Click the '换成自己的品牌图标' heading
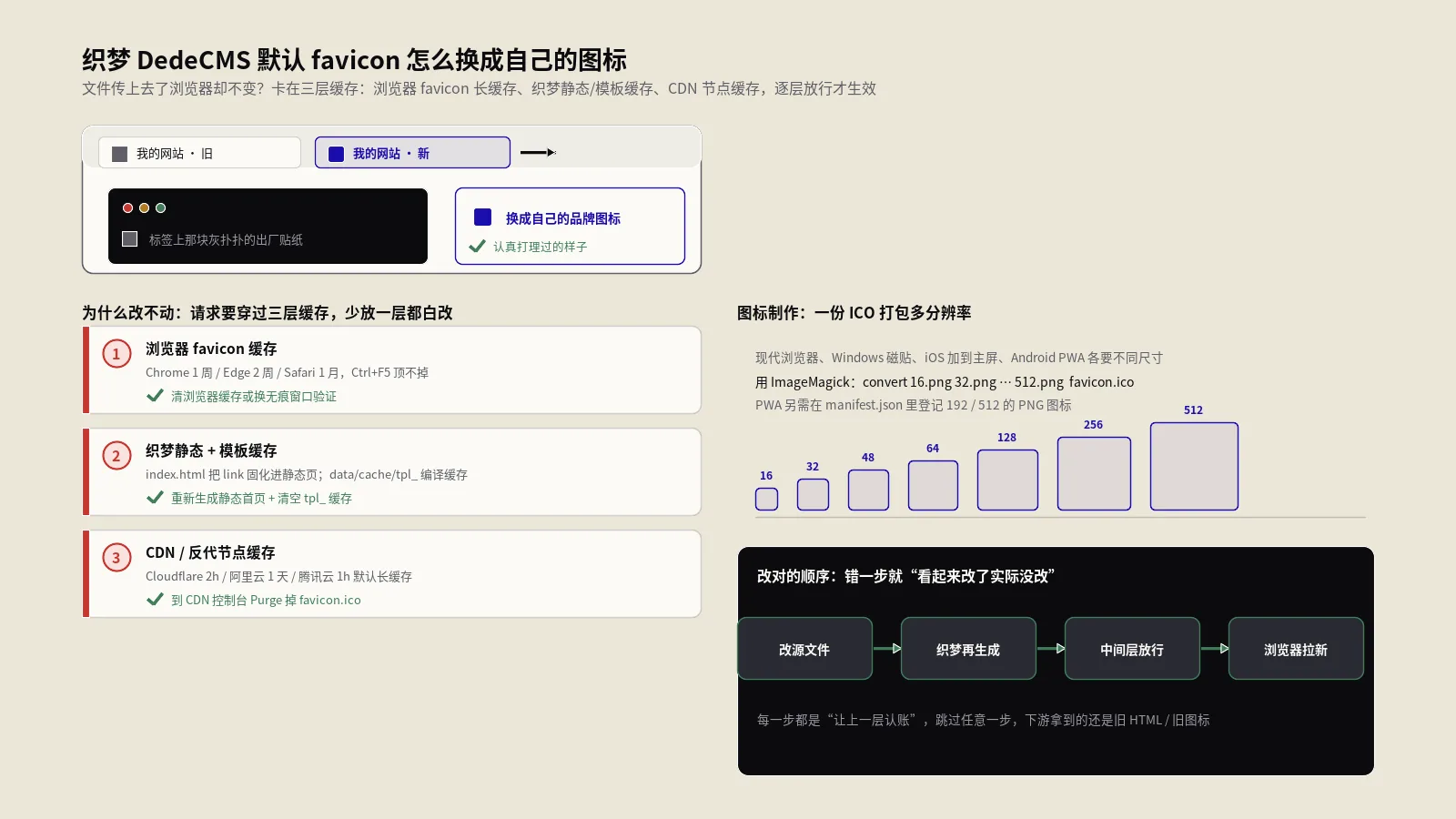This screenshot has width=1456, height=819. 562,218
